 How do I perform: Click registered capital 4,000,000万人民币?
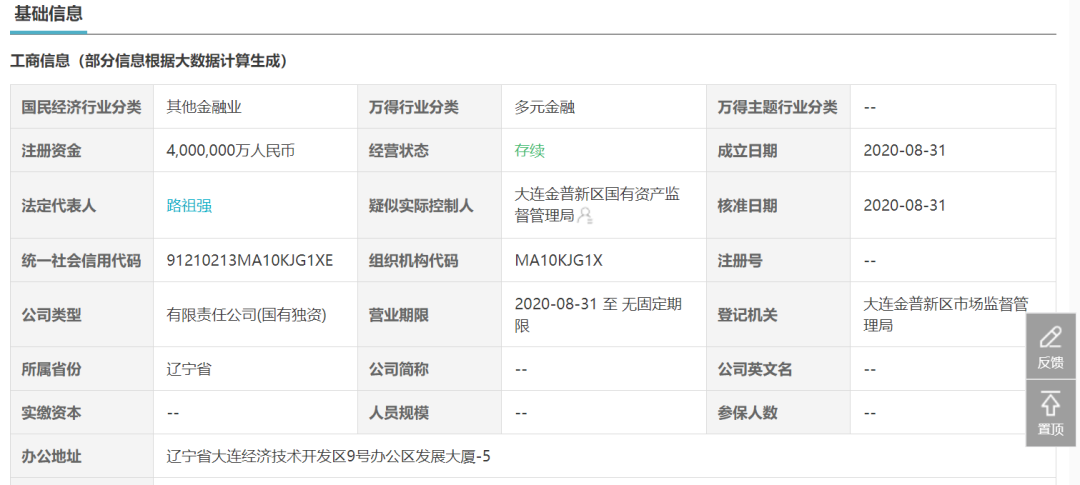(230, 151)
